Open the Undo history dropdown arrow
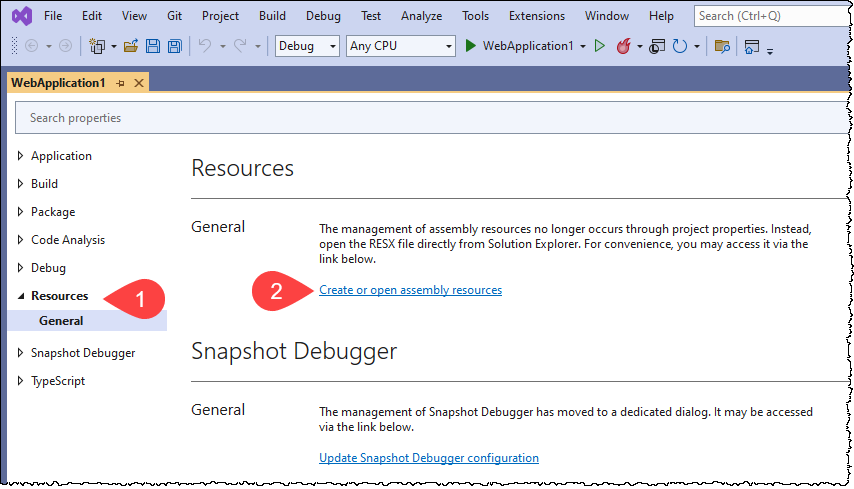This screenshot has height=489, width=854. 222,47
